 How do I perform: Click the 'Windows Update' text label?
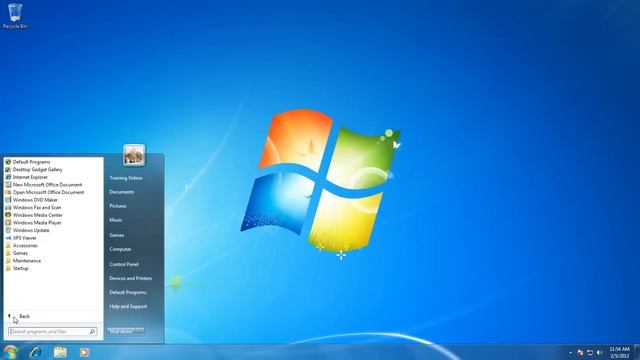31,230
